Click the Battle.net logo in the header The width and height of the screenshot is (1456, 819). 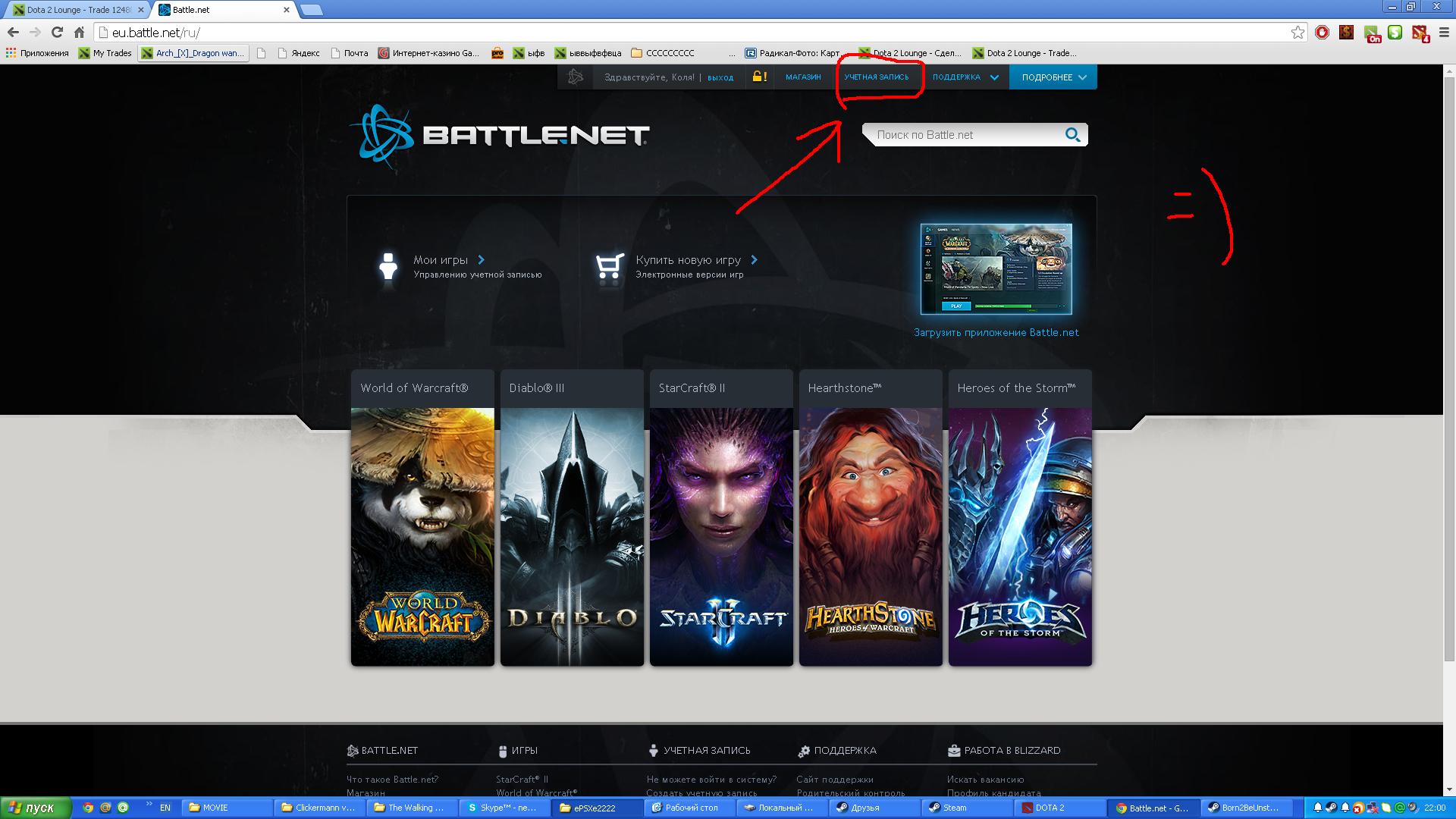[x=499, y=136]
